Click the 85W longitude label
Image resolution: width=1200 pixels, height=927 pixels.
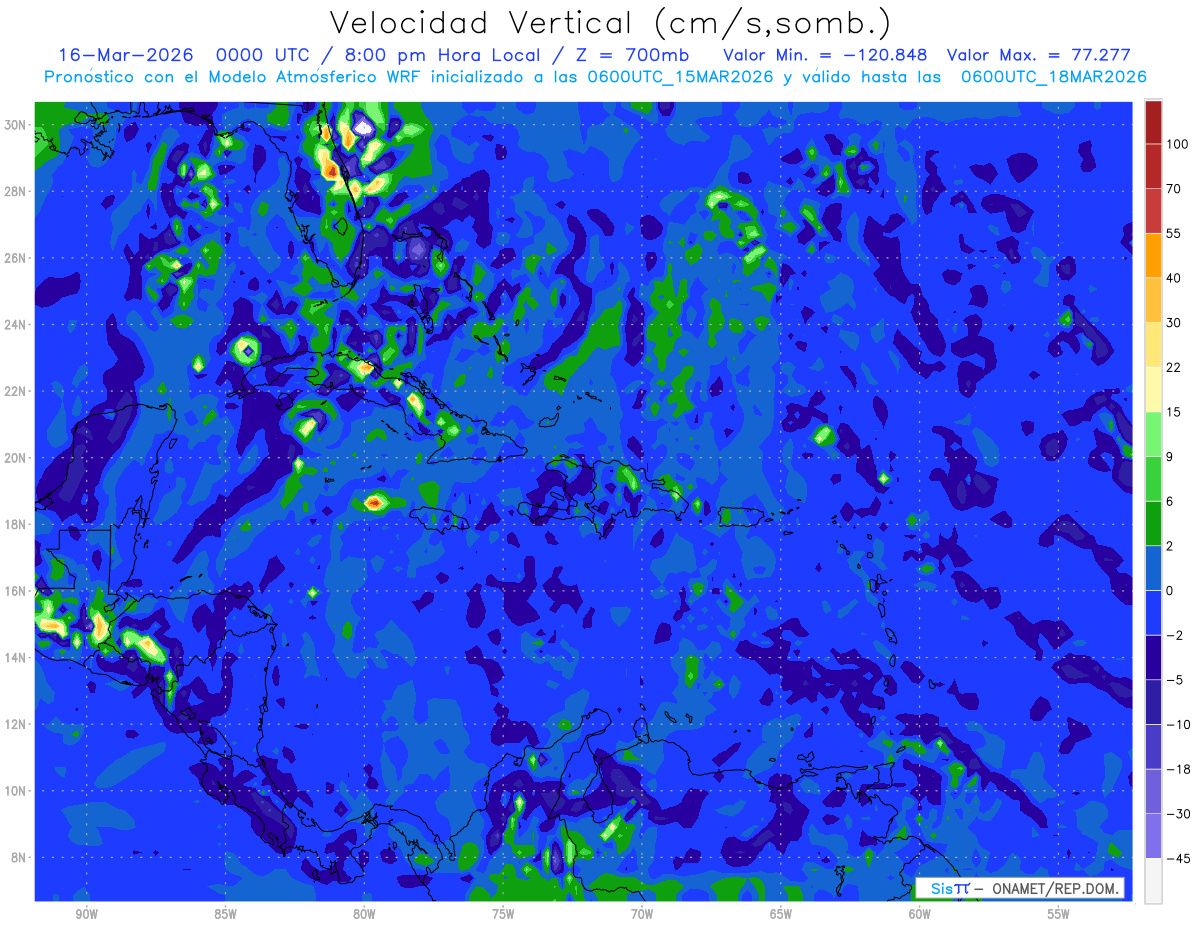(x=225, y=914)
